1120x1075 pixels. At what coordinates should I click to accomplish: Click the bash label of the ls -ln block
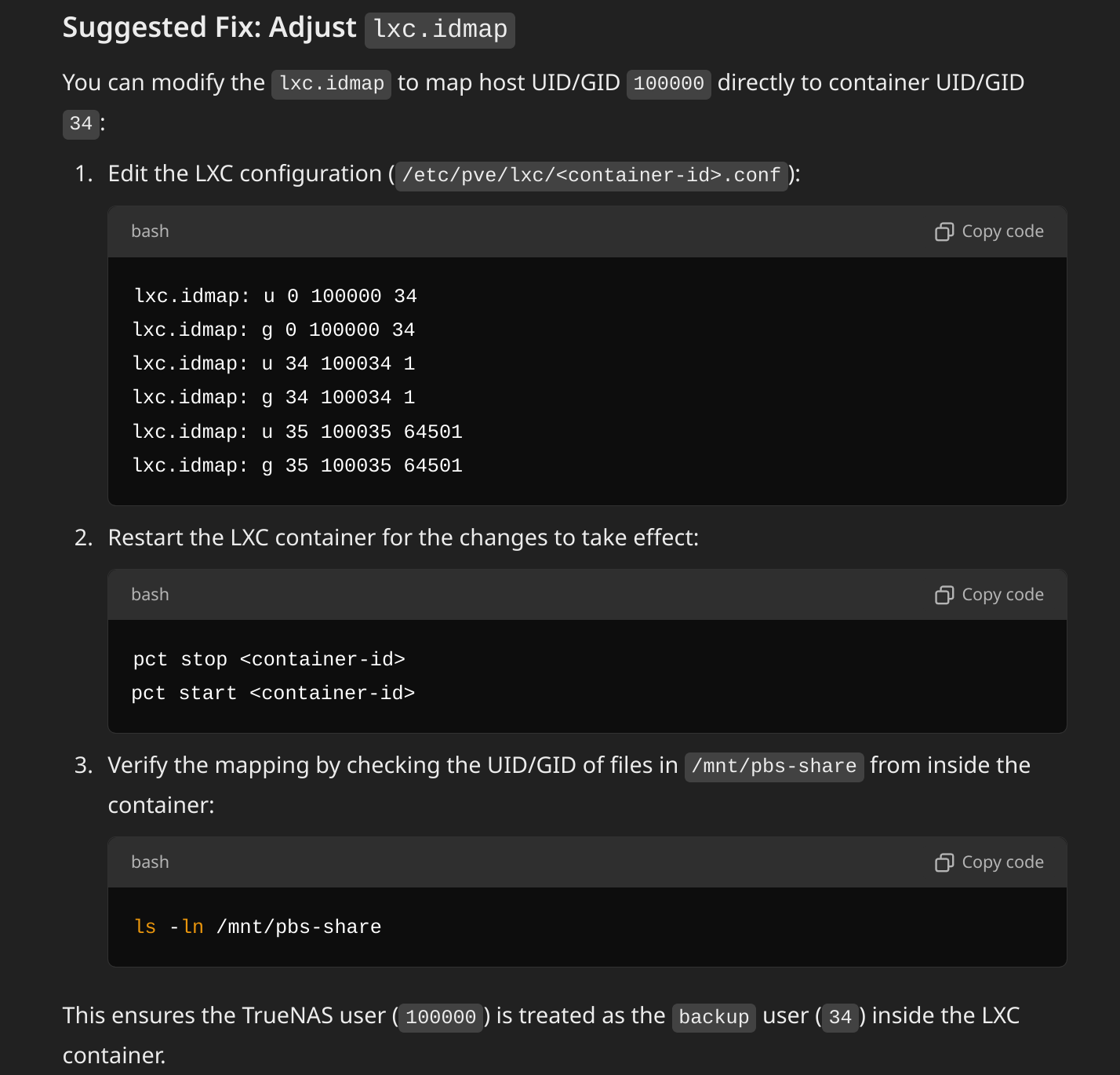pos(150,862)
